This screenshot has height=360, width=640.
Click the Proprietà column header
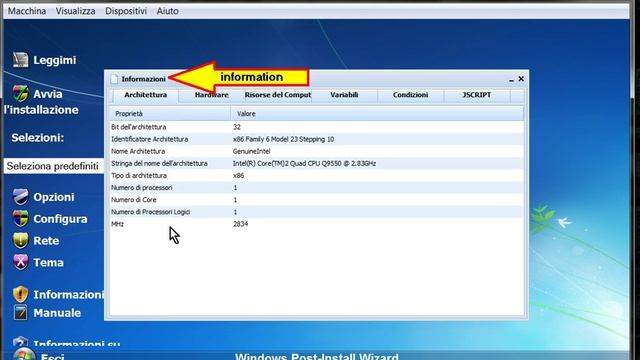tap(170, 113)
